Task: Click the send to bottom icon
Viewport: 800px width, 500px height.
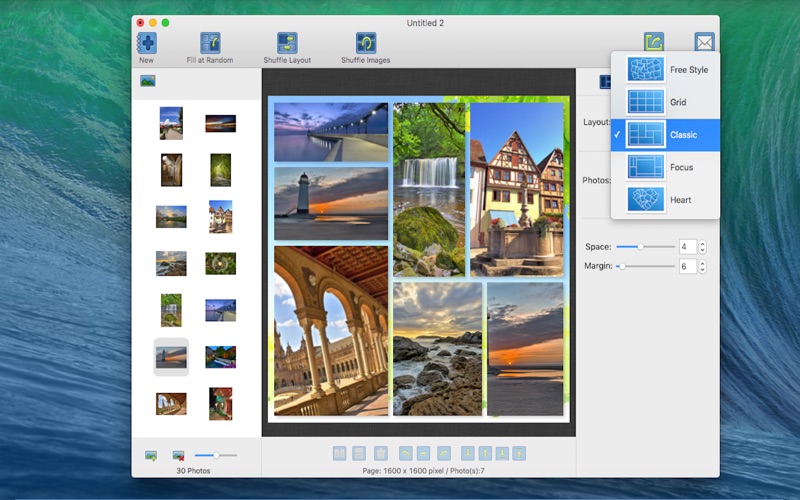Action: 502,453
